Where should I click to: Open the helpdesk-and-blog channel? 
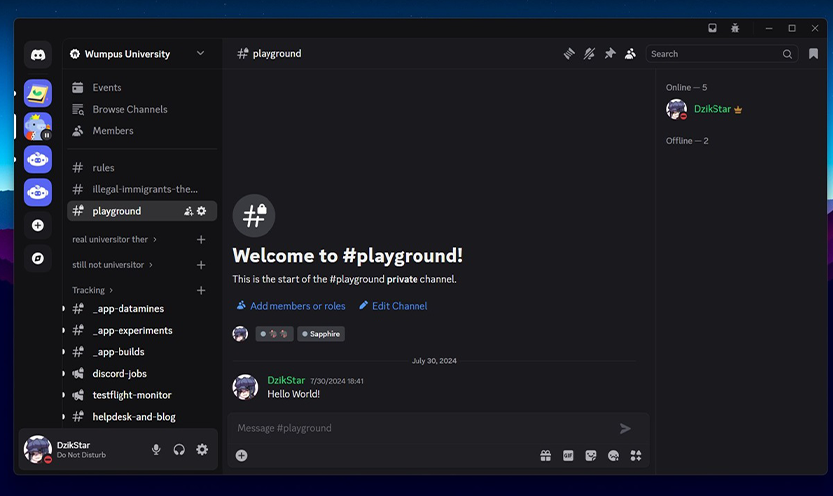pos(142,417)
